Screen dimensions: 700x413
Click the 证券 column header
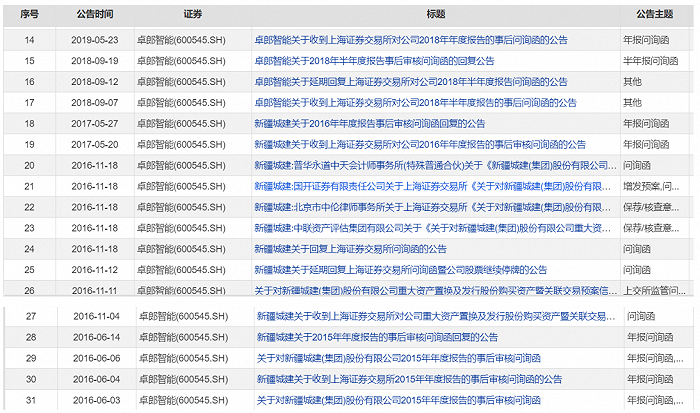coord(193,14)
